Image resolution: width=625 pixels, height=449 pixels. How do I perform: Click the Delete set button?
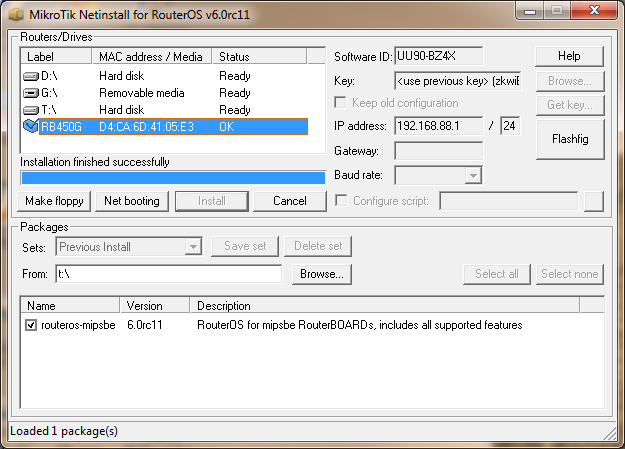[318, 246]
